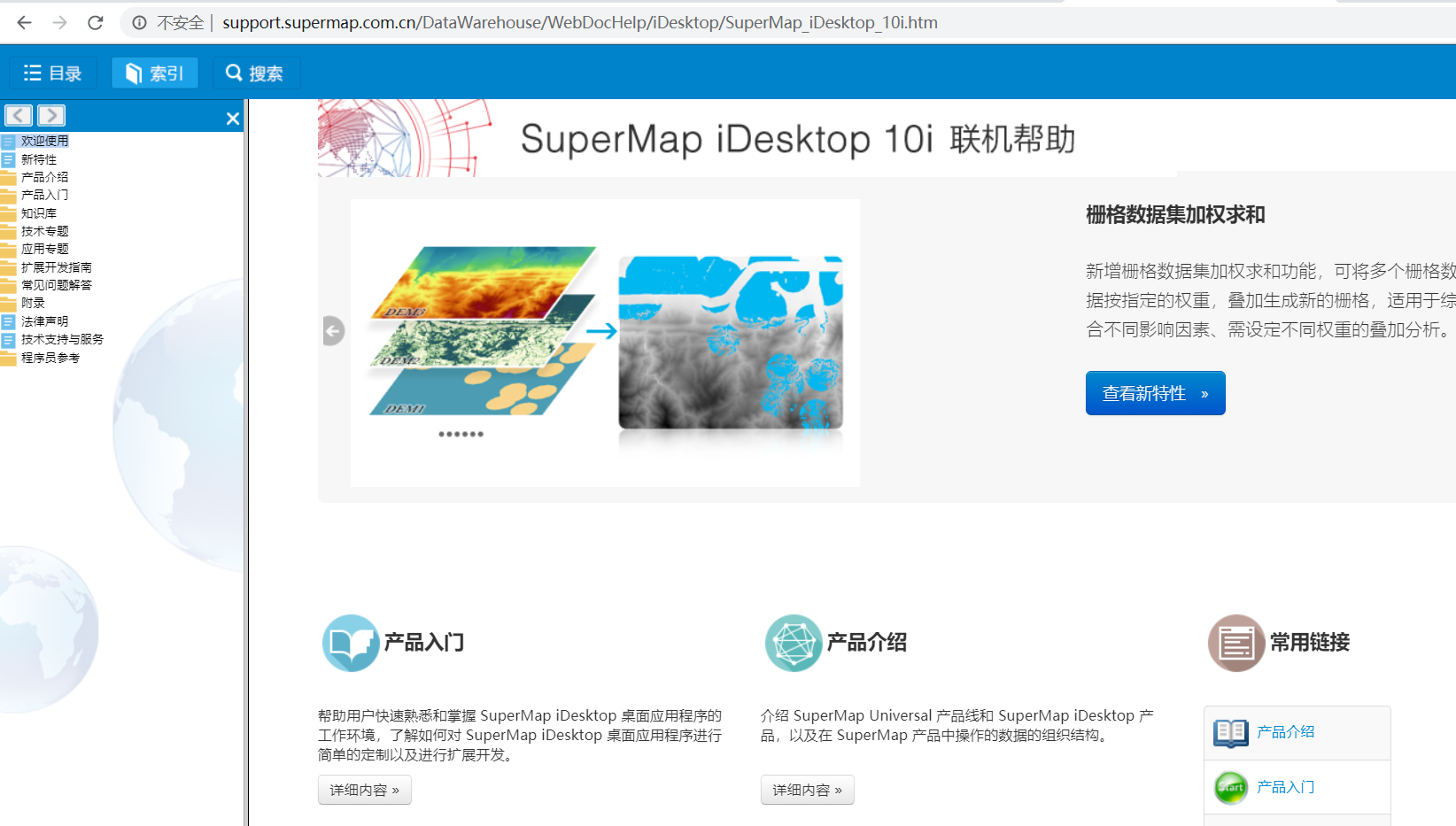The width and height of the screenshot is (1456, 826).
Task: Reload the page with the refresh icon
Action: click(96, 22)
